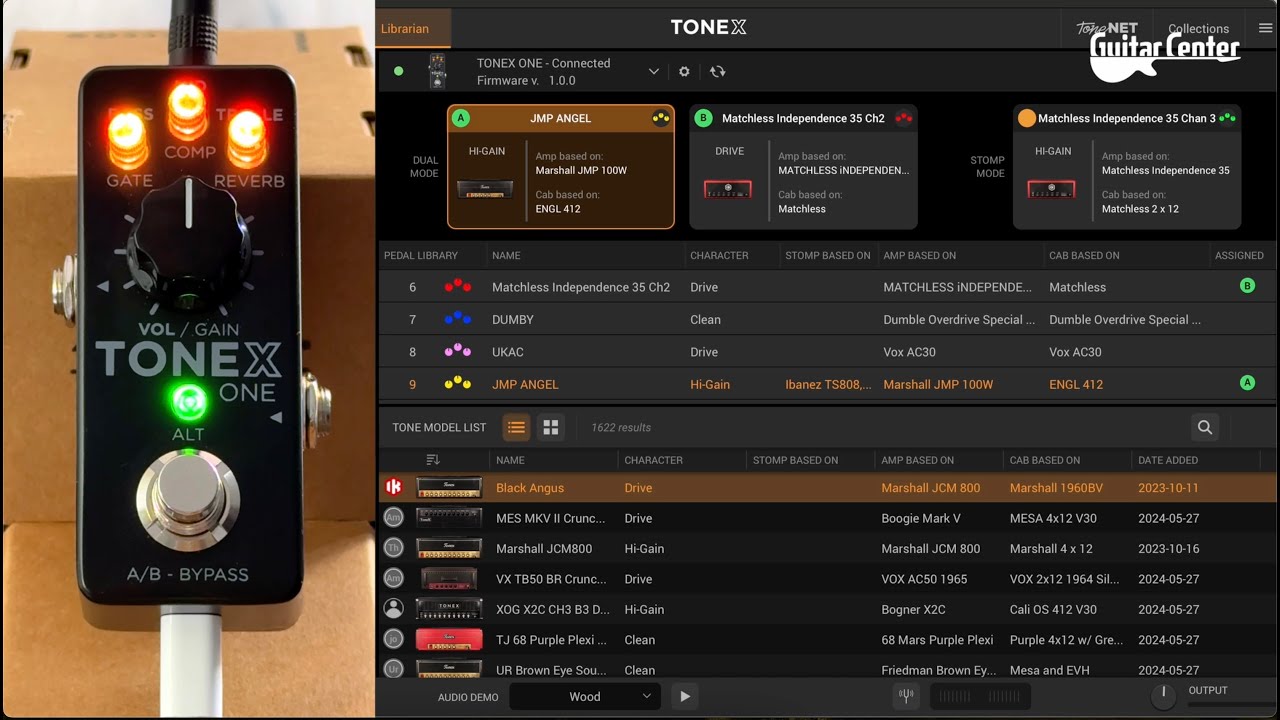Select slot A circle badge
This screenshot has width=1280, height=720.
click(x=461, y=118)
